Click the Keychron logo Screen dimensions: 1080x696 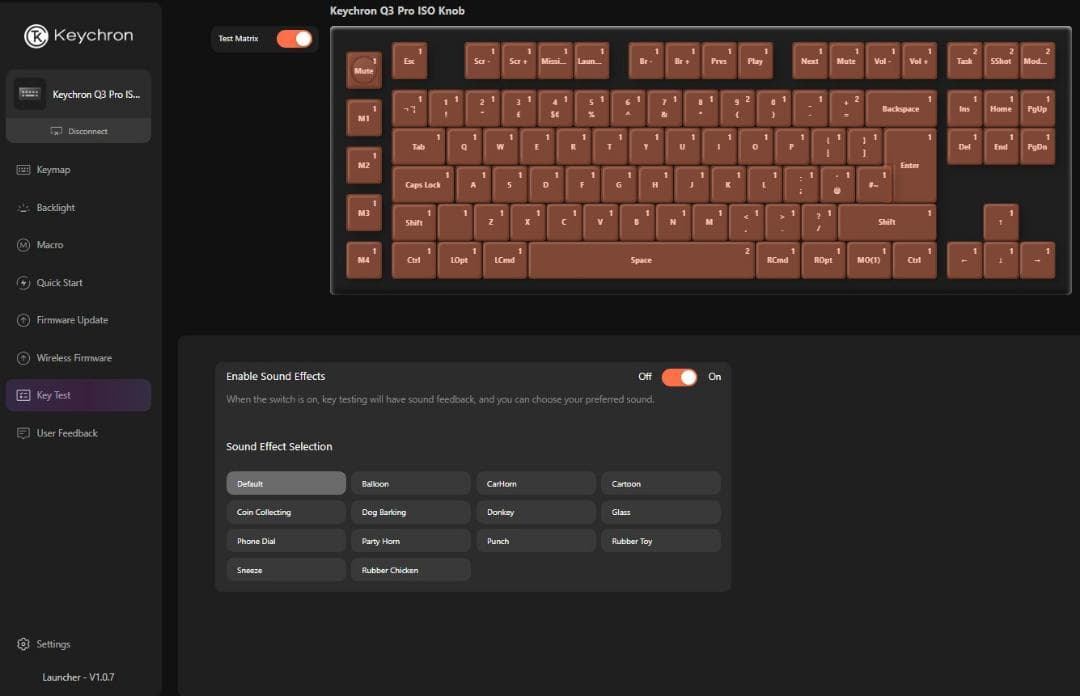[80, 35]
